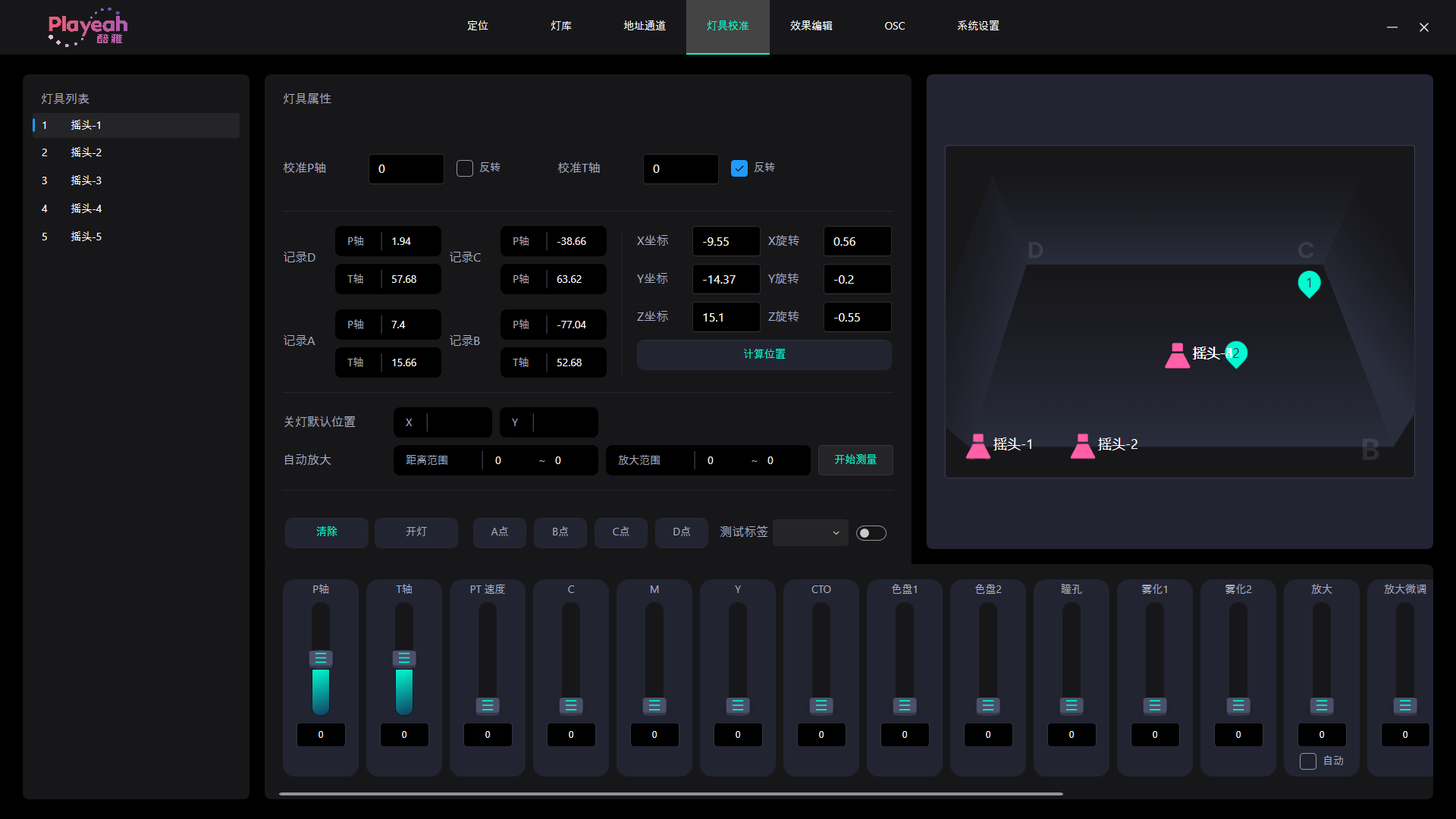Click the 放大 fader handle
This screenshot has width=1456, height=819.
pos(1321,705)
